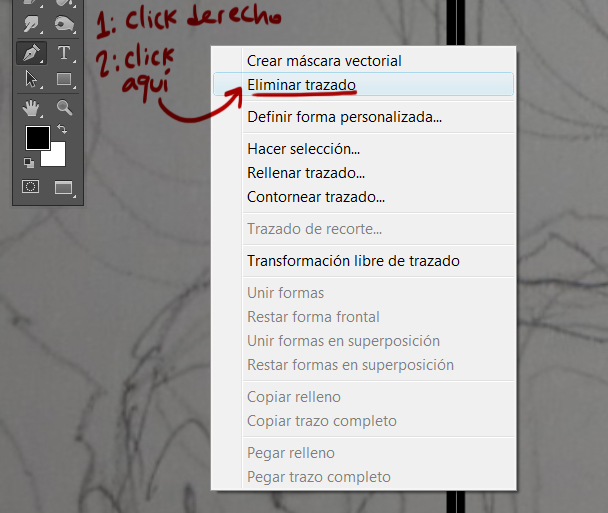Choose Crear máscara vectorial

(363, 61)
